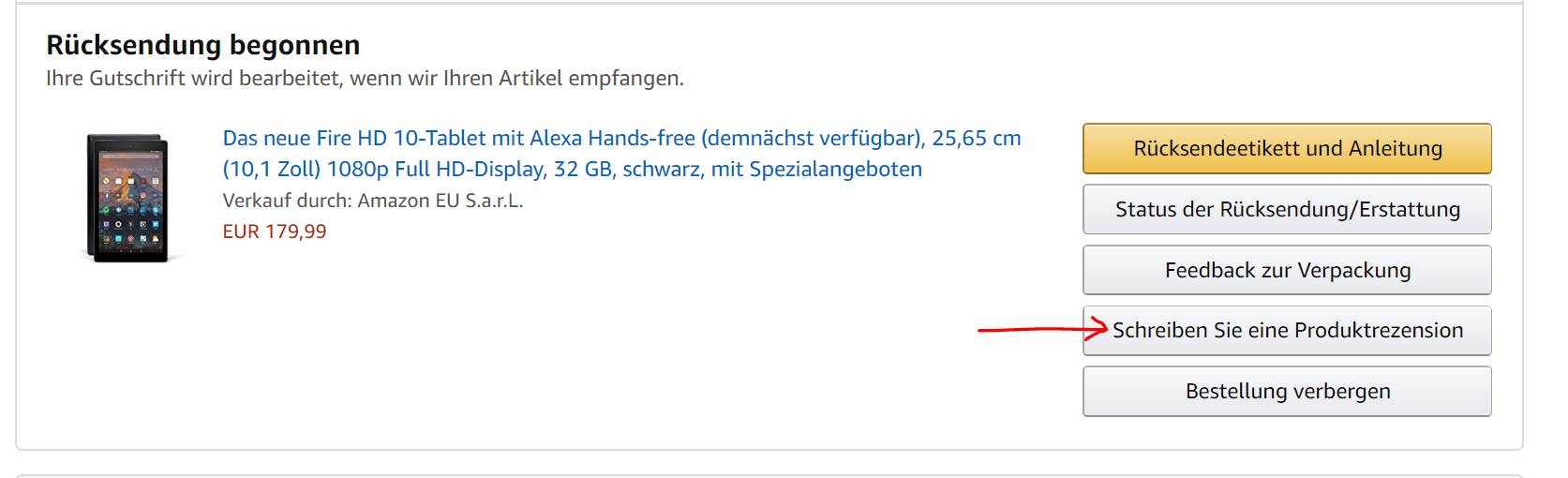Click the red arrow annotation head

(1098, 329)
